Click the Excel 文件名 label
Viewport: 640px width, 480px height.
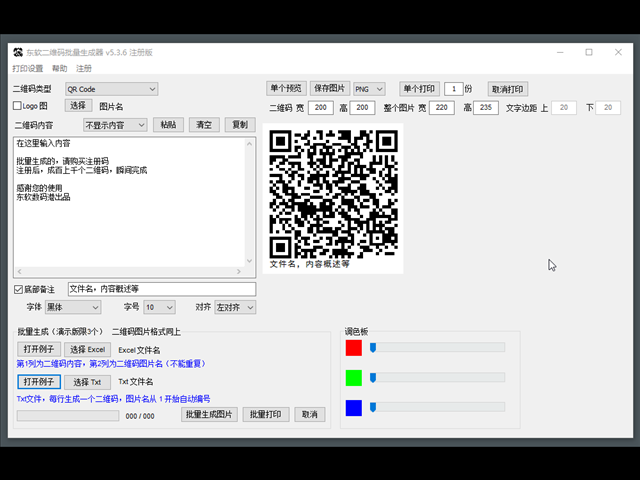click(139, 350)
